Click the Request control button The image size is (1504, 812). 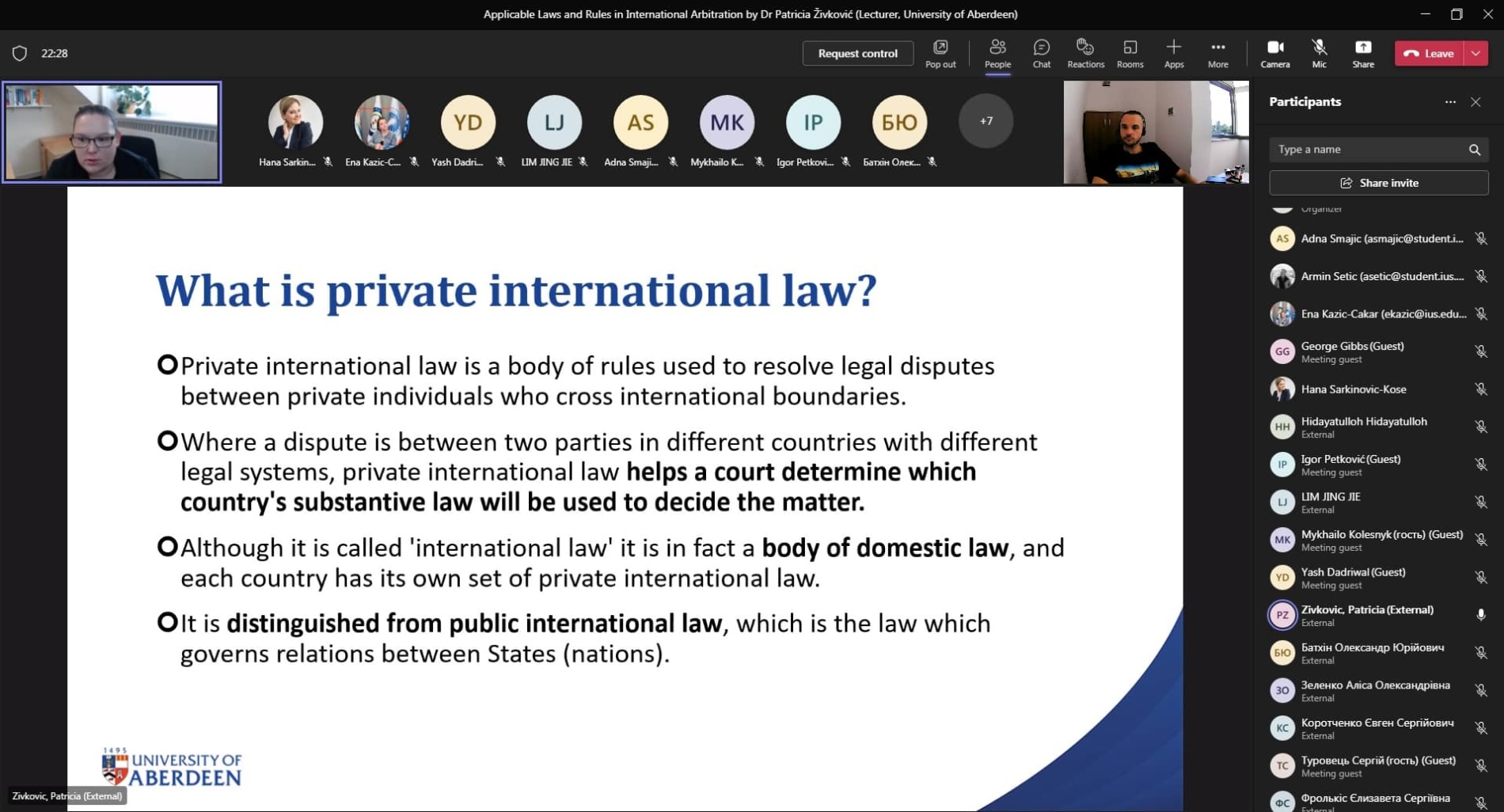click(x=857, y=53)
